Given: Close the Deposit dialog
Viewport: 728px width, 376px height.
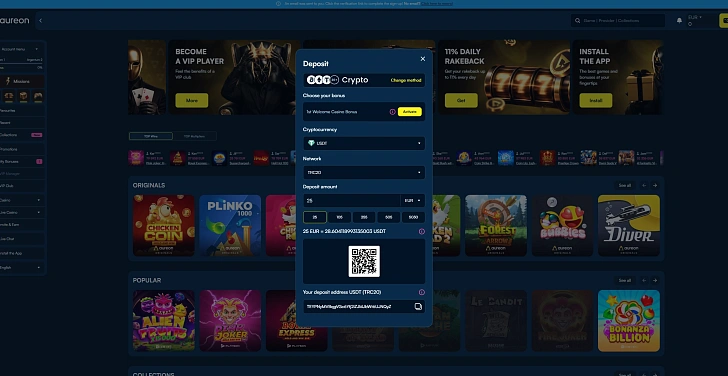Looking at the screenshot, I should tap(422, 59).
